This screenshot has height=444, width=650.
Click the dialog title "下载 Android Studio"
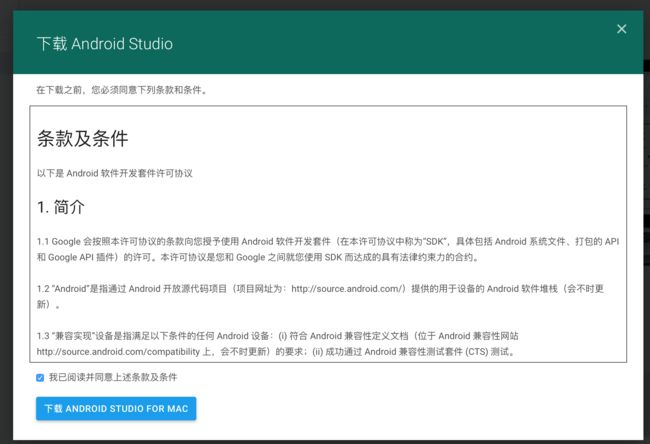105,44
